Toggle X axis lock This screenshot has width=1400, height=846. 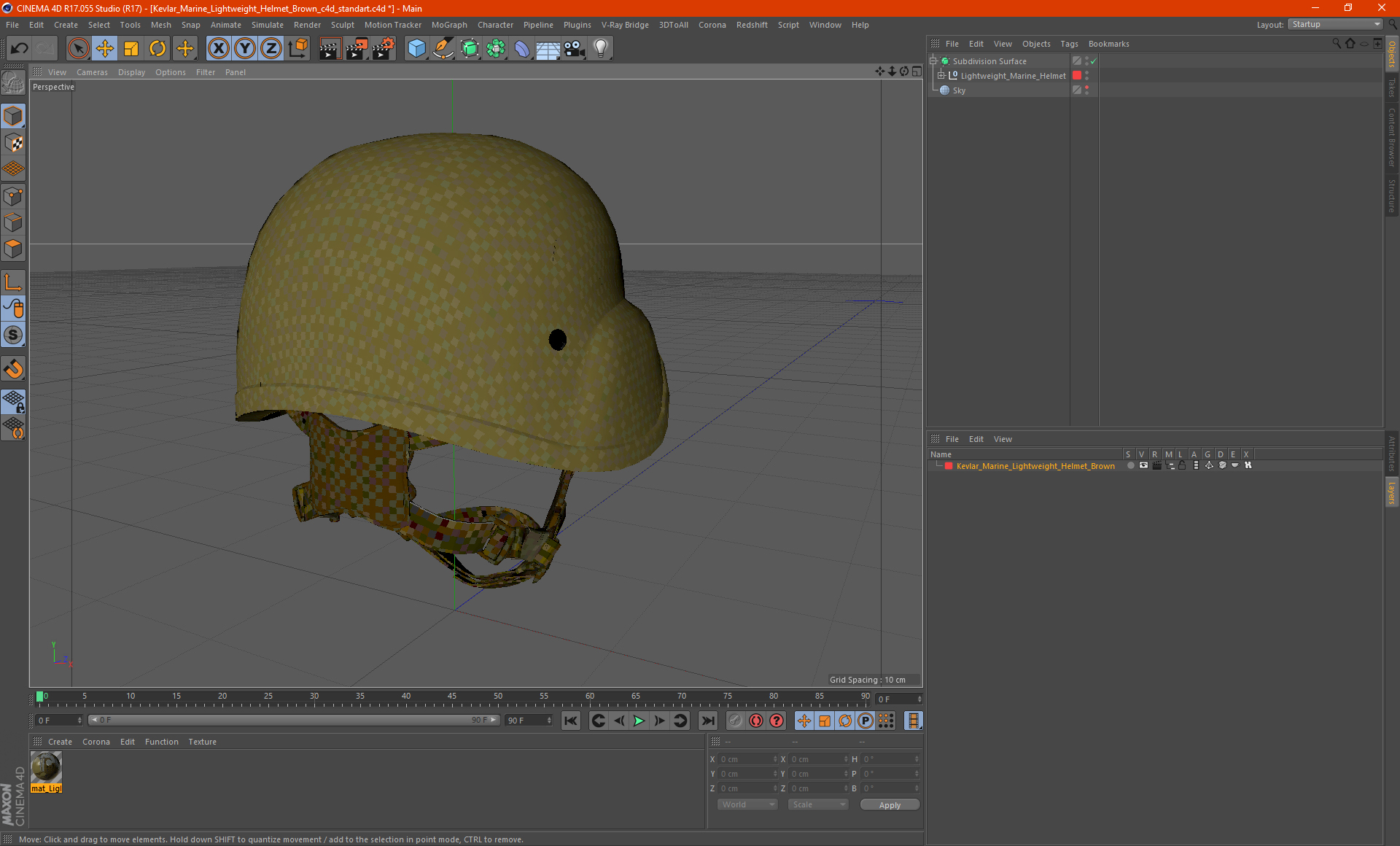(218, 48)
